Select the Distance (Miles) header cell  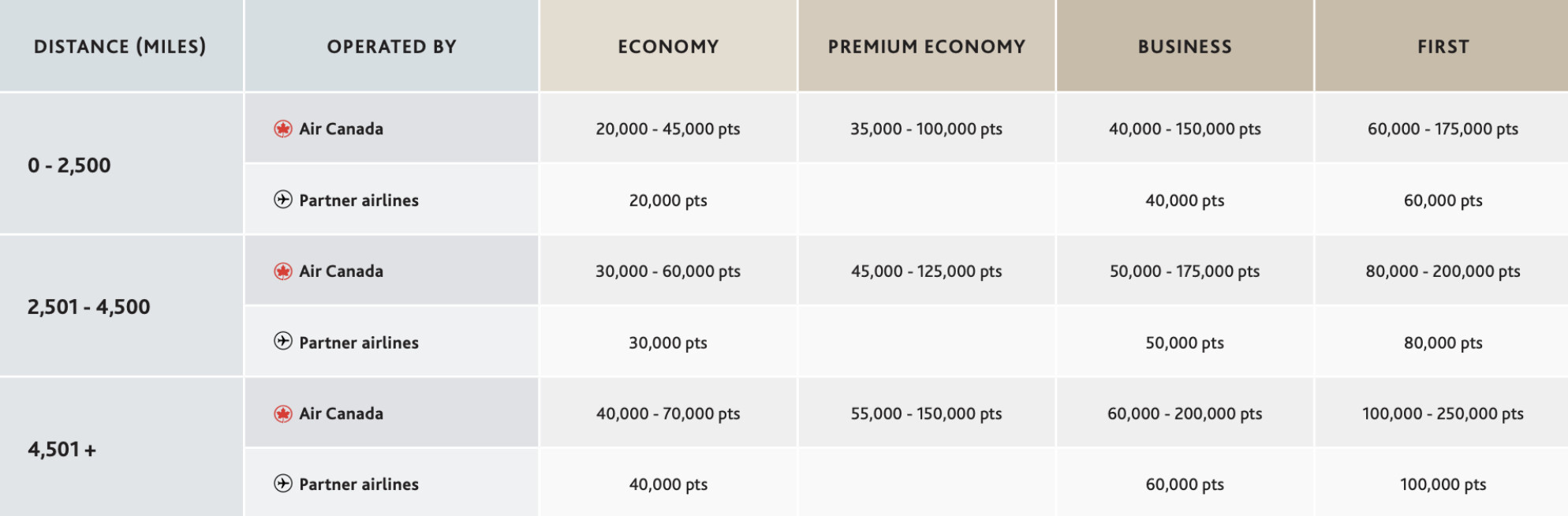pos(121,46)
